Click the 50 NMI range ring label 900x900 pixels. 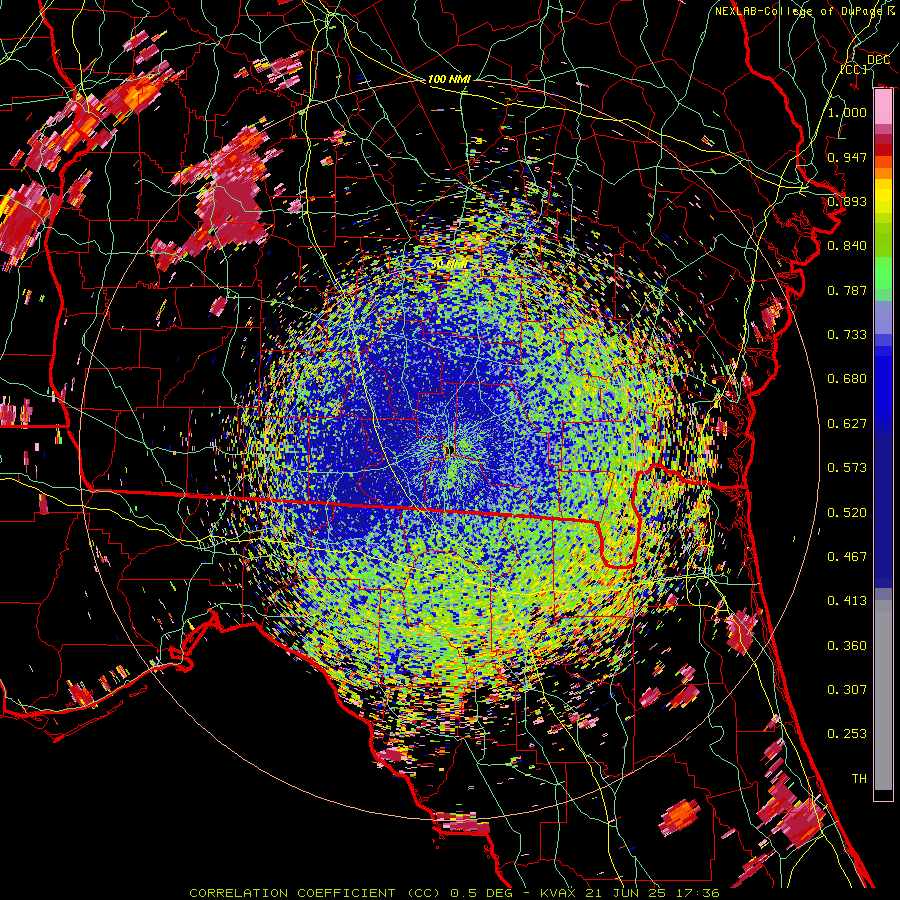click(449, 265)
